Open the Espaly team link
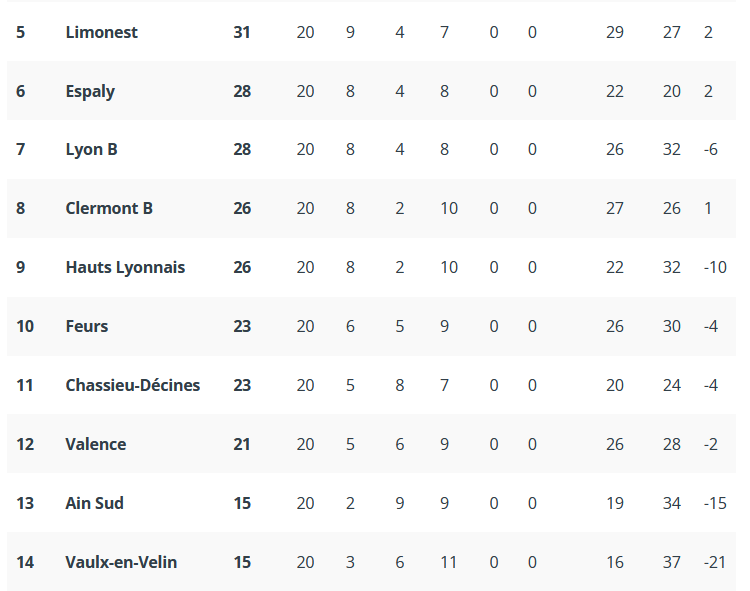Screen dimensions: 750x591 tap(90, 91)
